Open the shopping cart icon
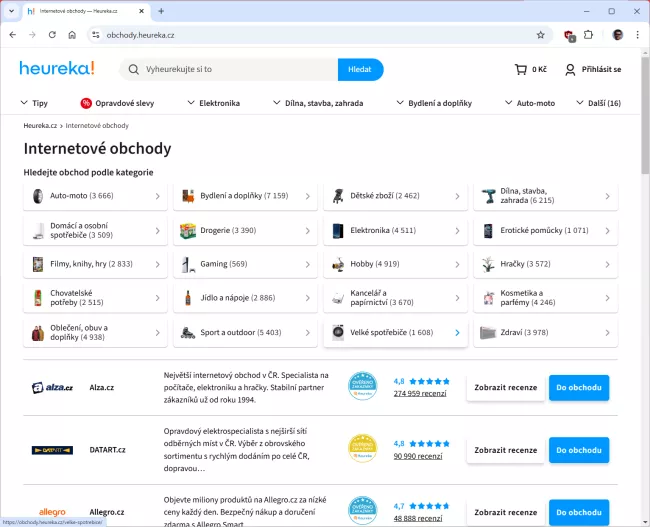 pyautogui.click(x=520, y=70)
